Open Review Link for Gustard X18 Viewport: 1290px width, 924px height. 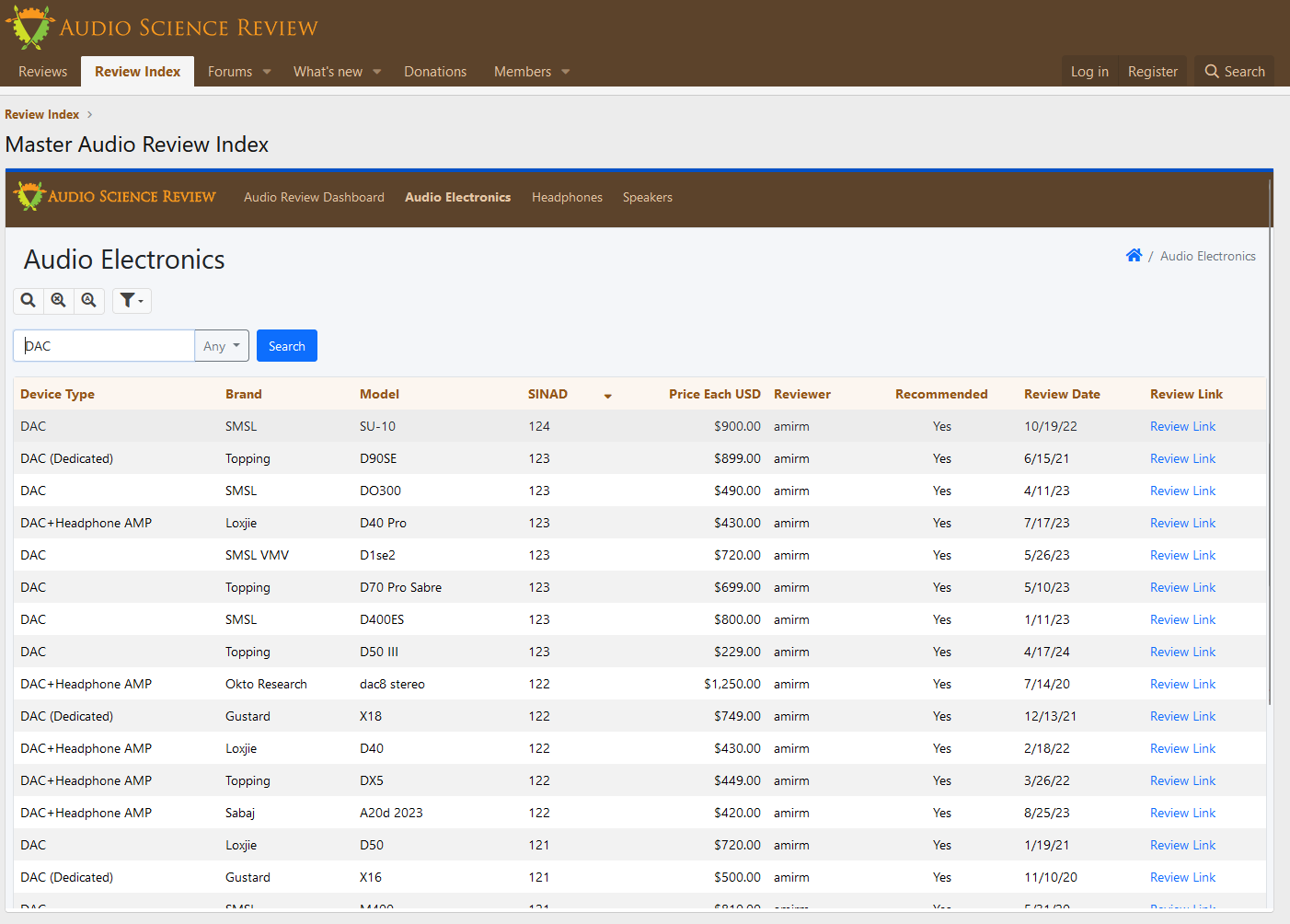point(1182,716)
